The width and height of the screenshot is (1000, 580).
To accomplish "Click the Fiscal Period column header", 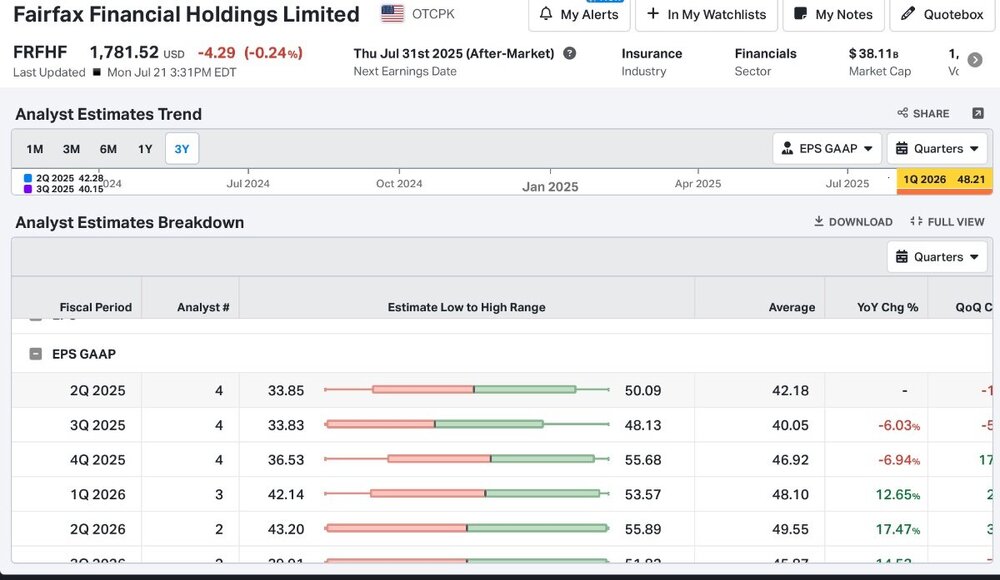I will pos(96,307).
